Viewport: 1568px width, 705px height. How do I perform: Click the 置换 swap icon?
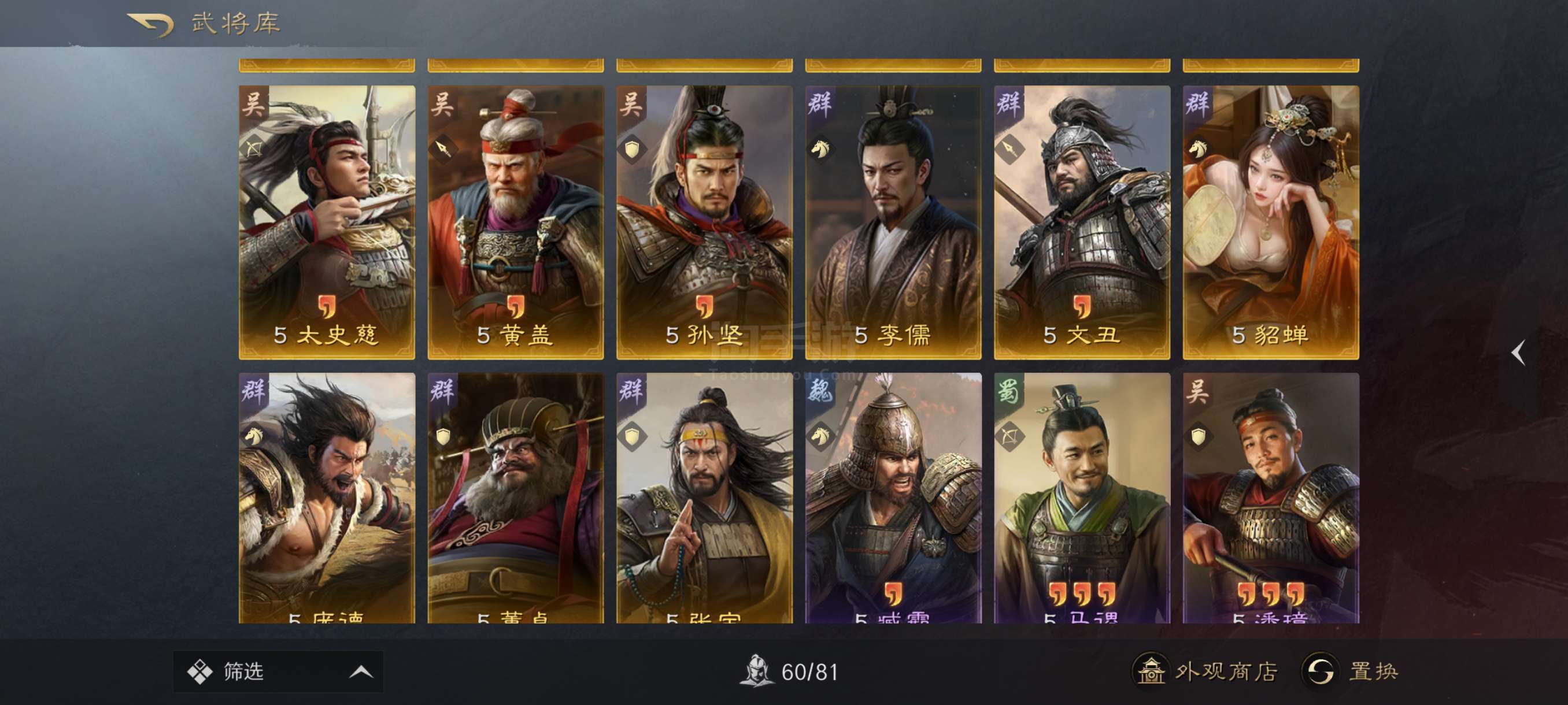(1318, 671)
